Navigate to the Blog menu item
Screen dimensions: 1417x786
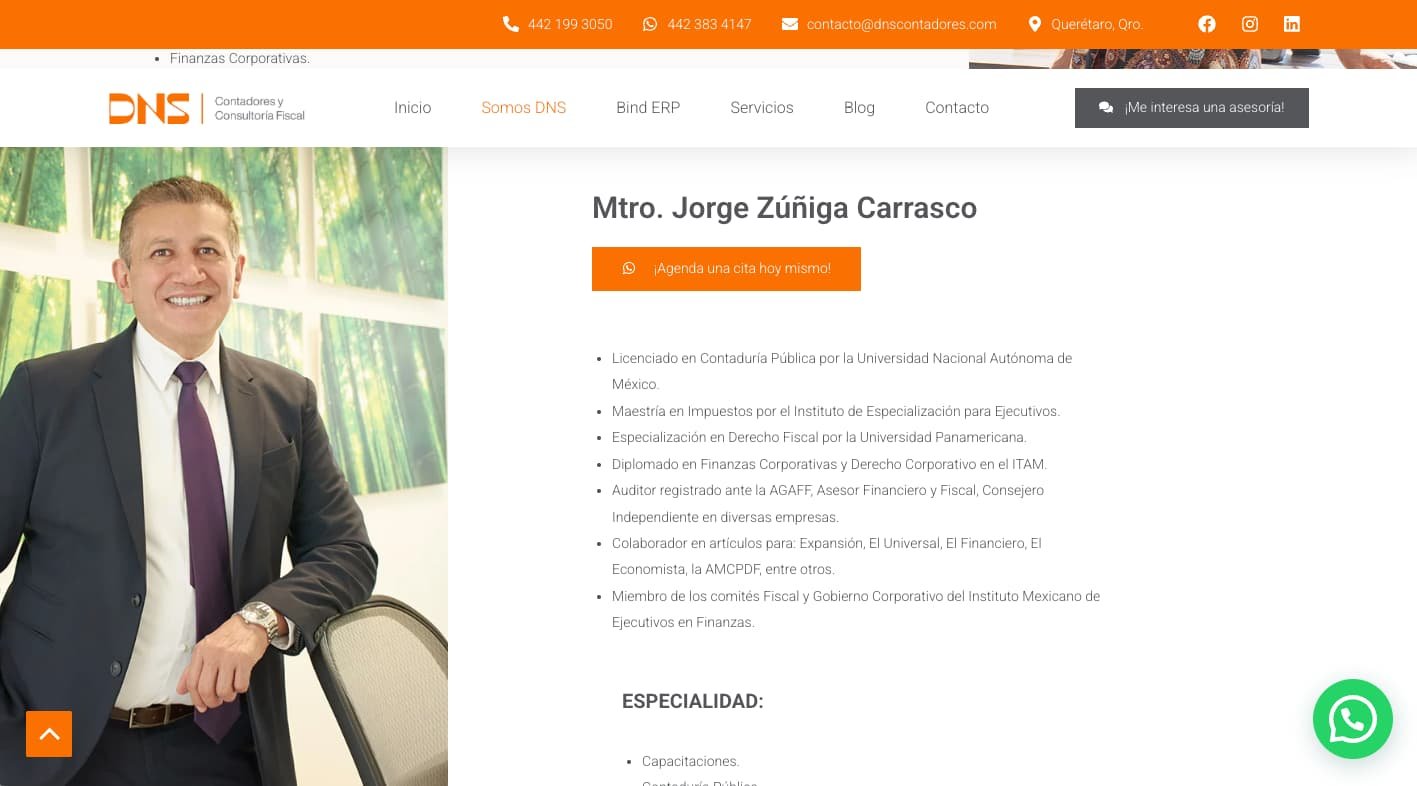pos(859,108)
